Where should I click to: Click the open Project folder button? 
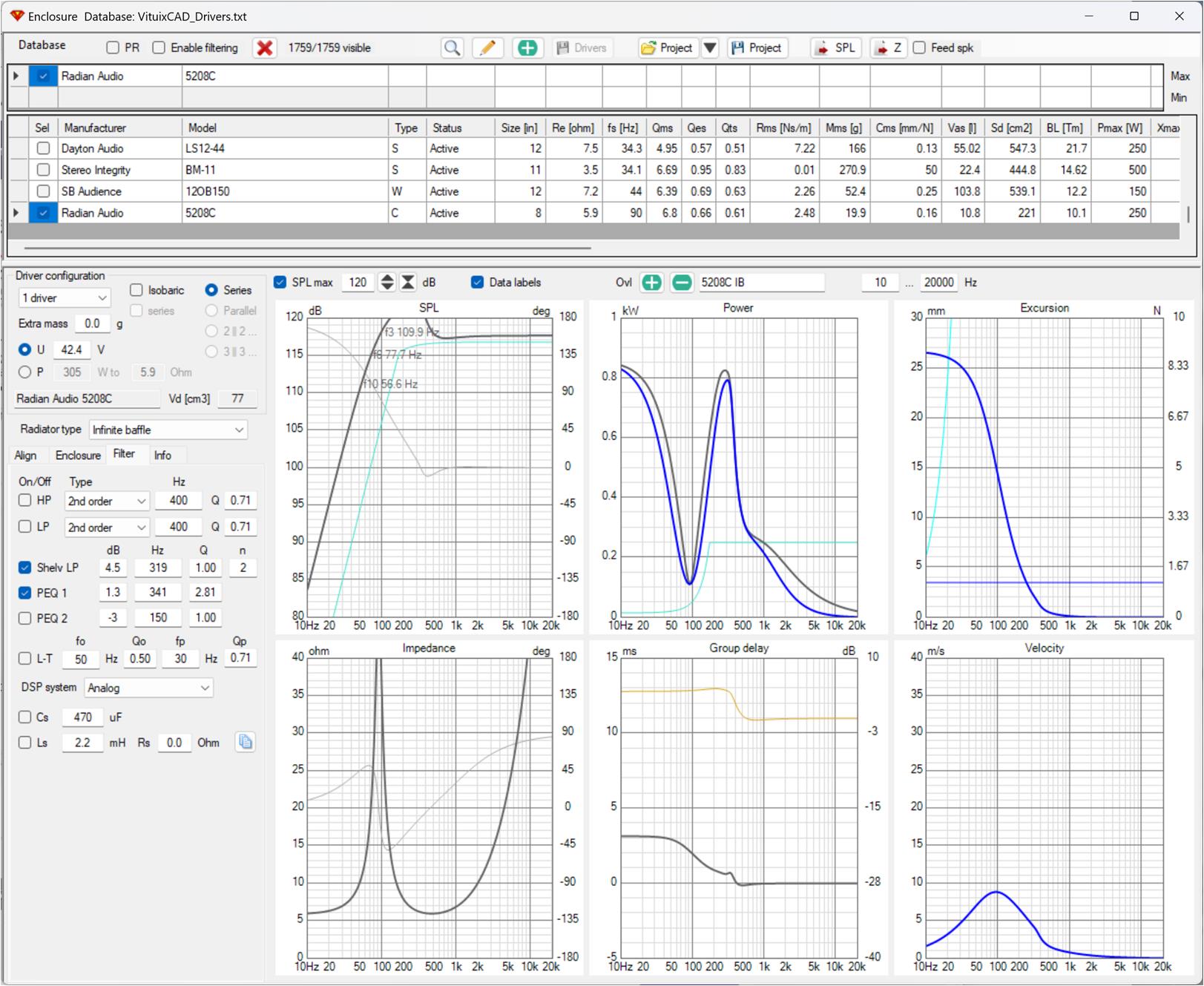click(668, 48)
